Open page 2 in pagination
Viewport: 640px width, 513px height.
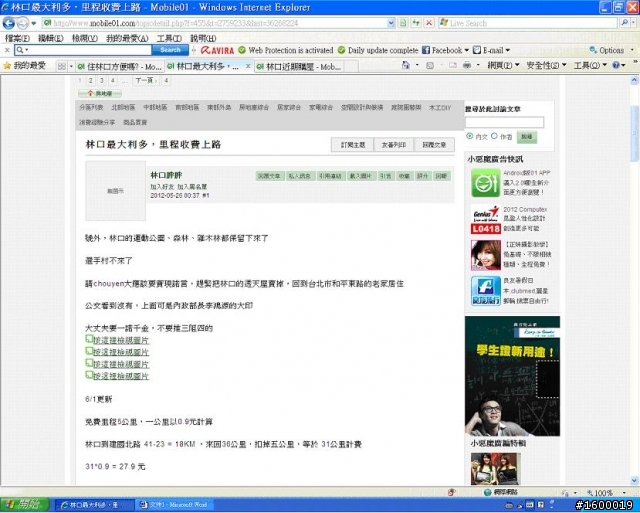click(x=91, y=80)
